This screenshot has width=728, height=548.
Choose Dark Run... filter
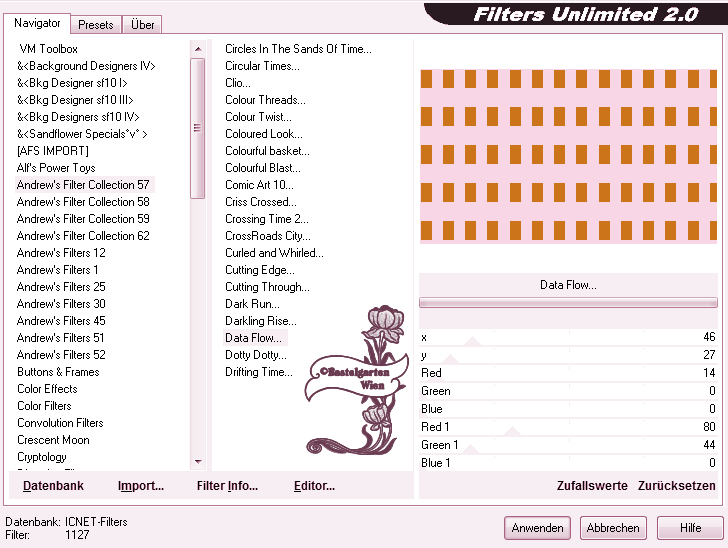tap(252, 304)
